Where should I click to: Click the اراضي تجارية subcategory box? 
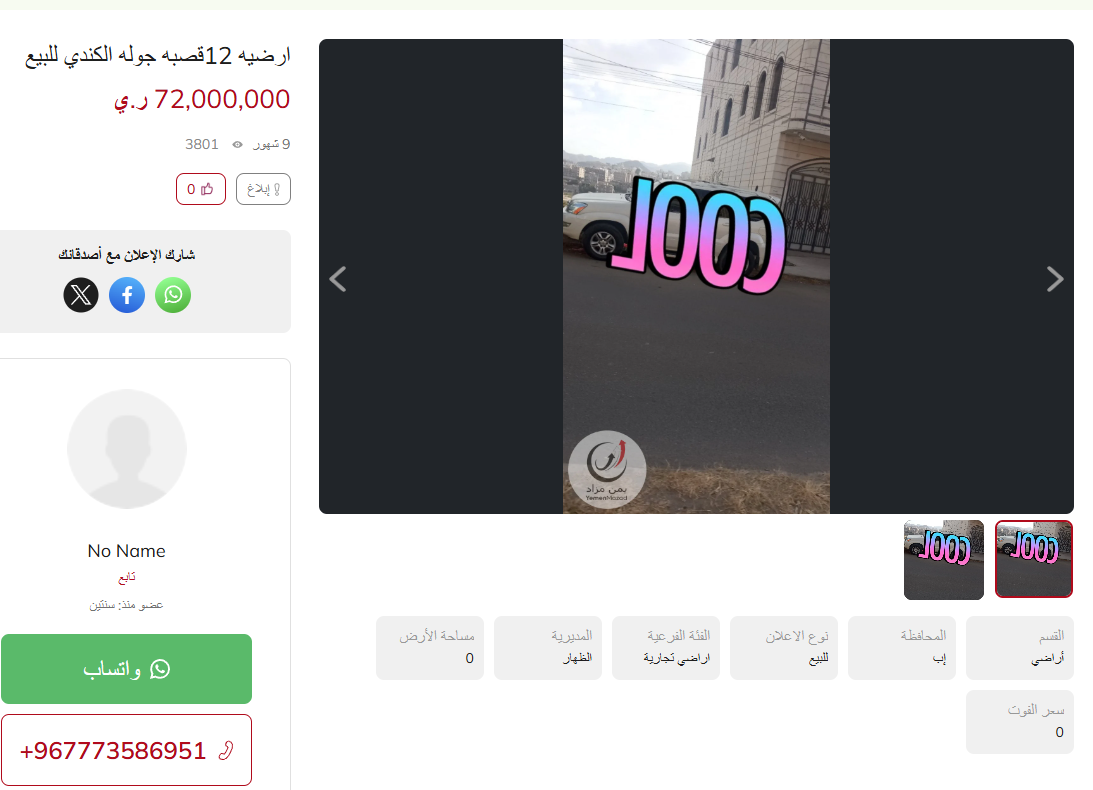point(666,648)
